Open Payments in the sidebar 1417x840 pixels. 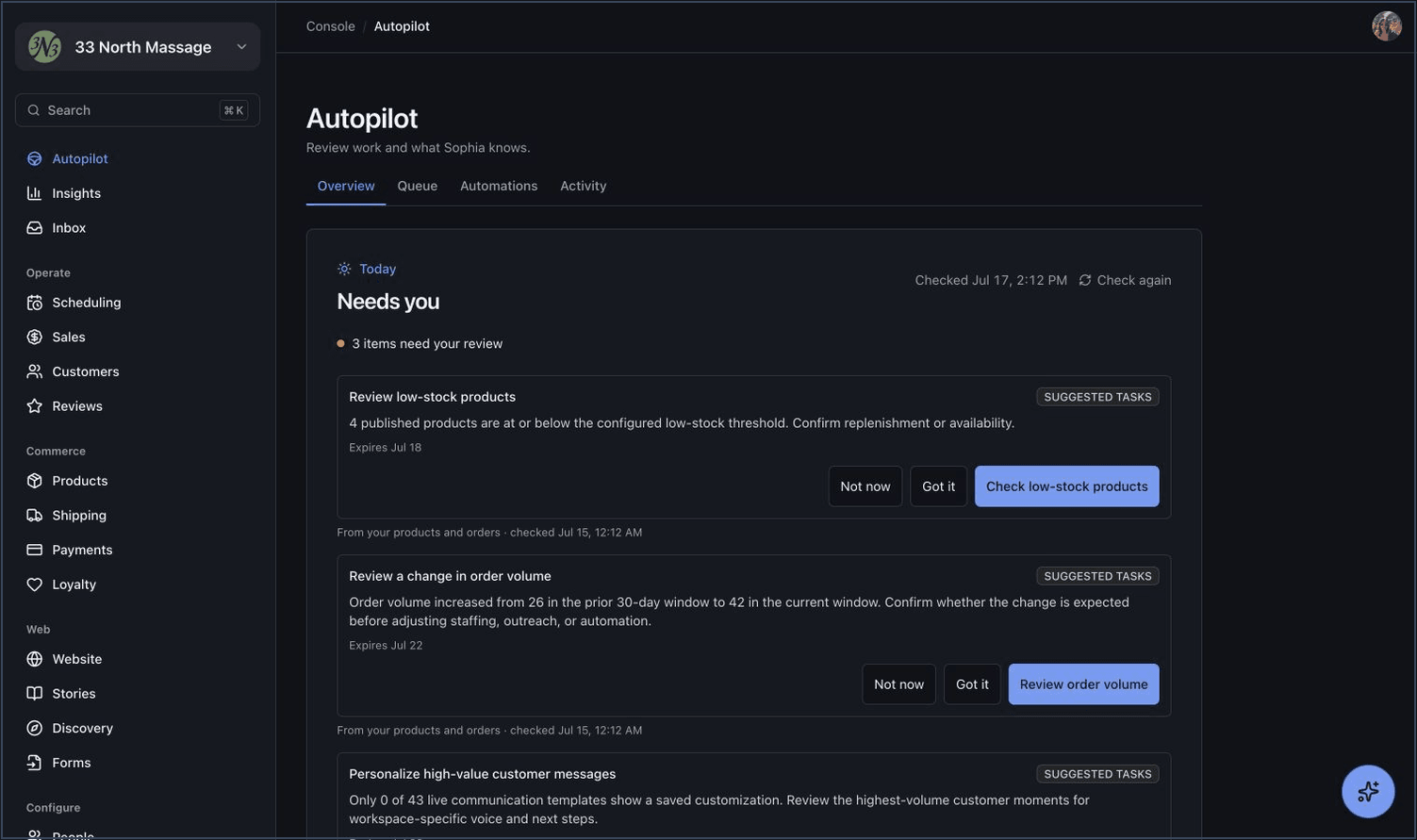[138, 550]
